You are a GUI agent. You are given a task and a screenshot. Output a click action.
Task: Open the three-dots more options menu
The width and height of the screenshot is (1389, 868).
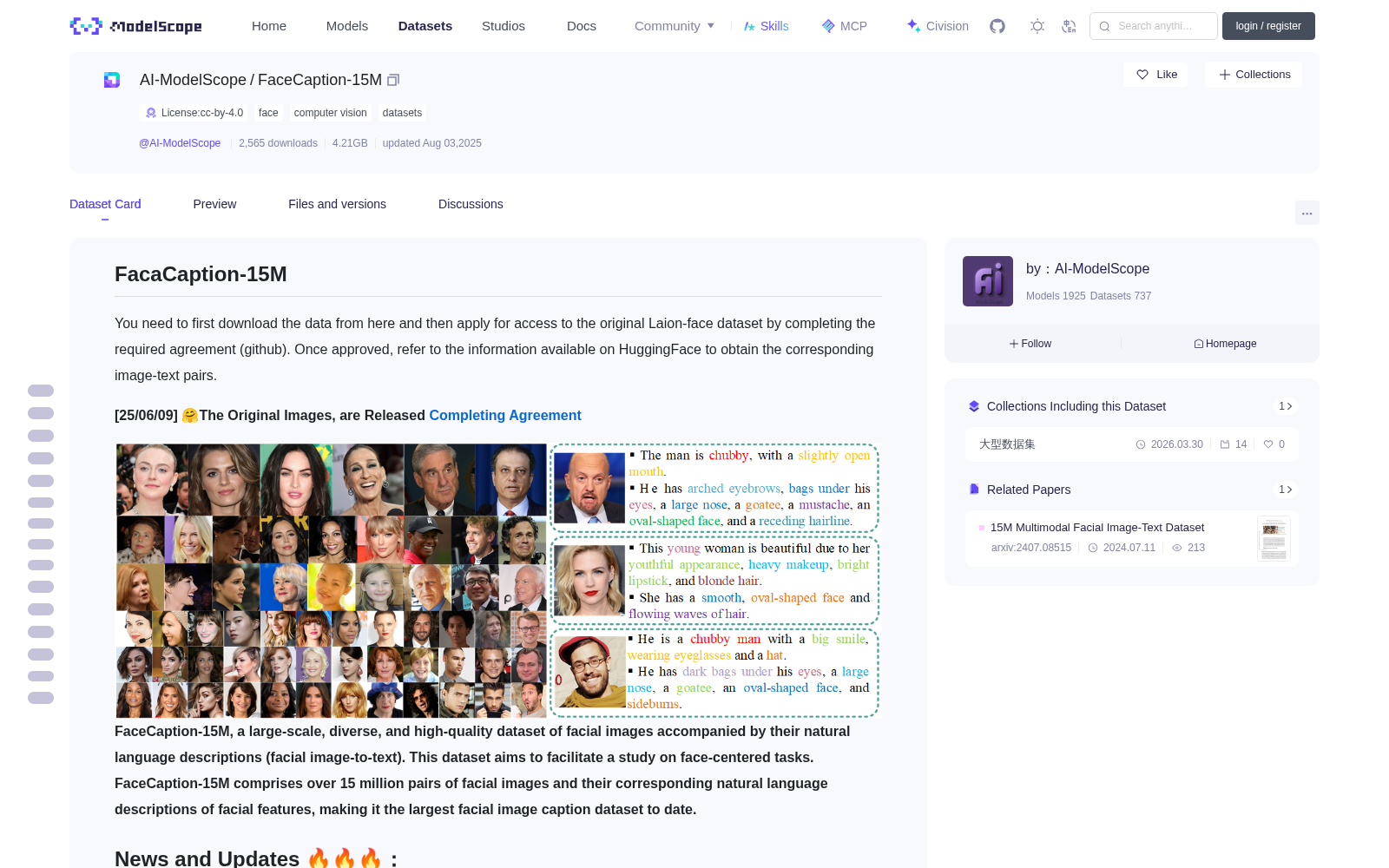[1307, 213]
